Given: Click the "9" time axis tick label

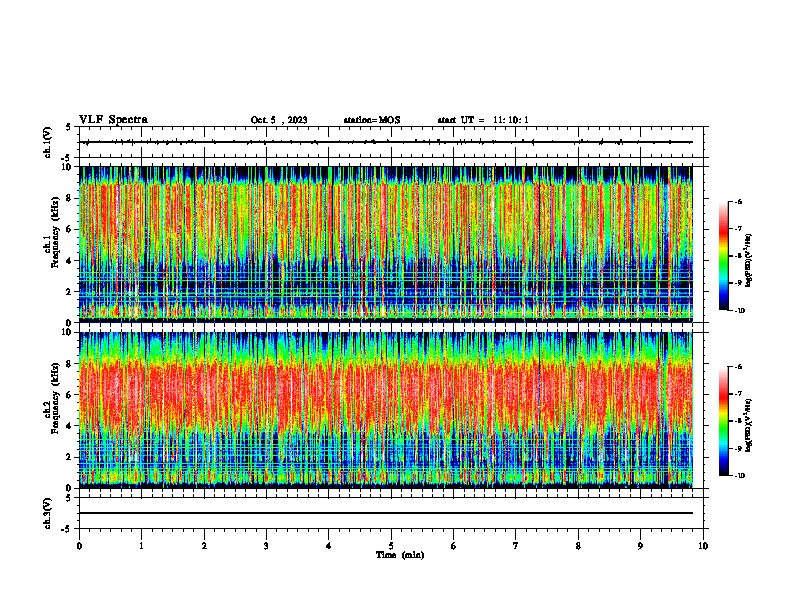Looking at the screenshot, I should pyautogui.click(x=640, y=546).
